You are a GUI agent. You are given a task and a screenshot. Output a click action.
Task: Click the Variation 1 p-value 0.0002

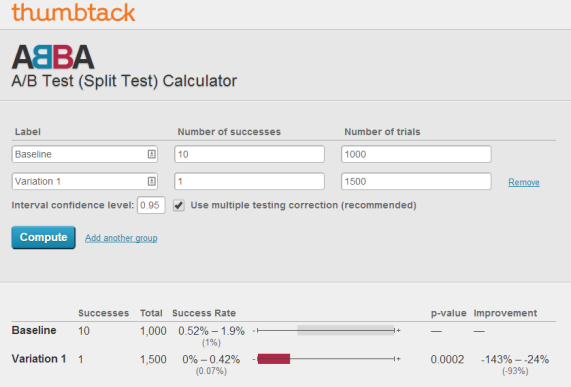click(x=447, y=360)
